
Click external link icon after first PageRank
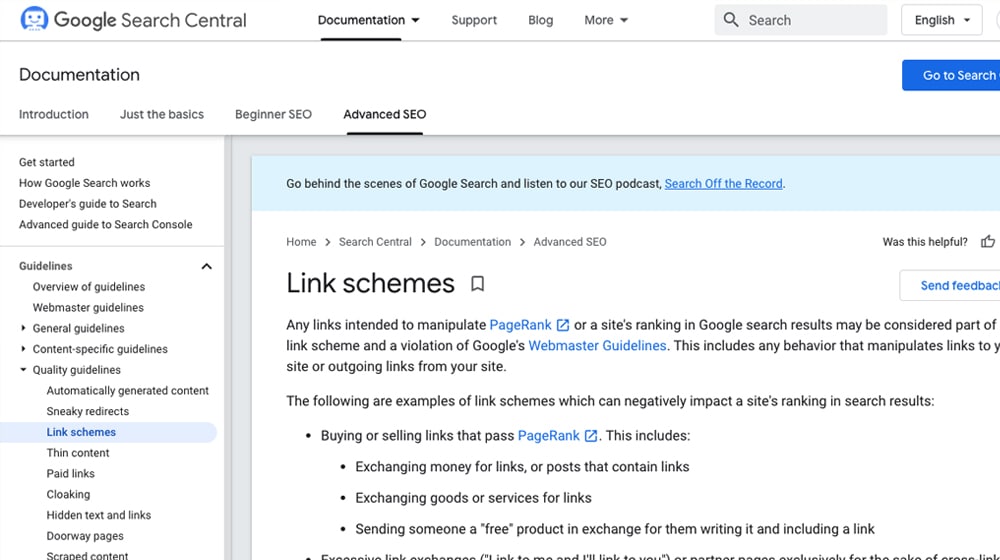[562, 325]
